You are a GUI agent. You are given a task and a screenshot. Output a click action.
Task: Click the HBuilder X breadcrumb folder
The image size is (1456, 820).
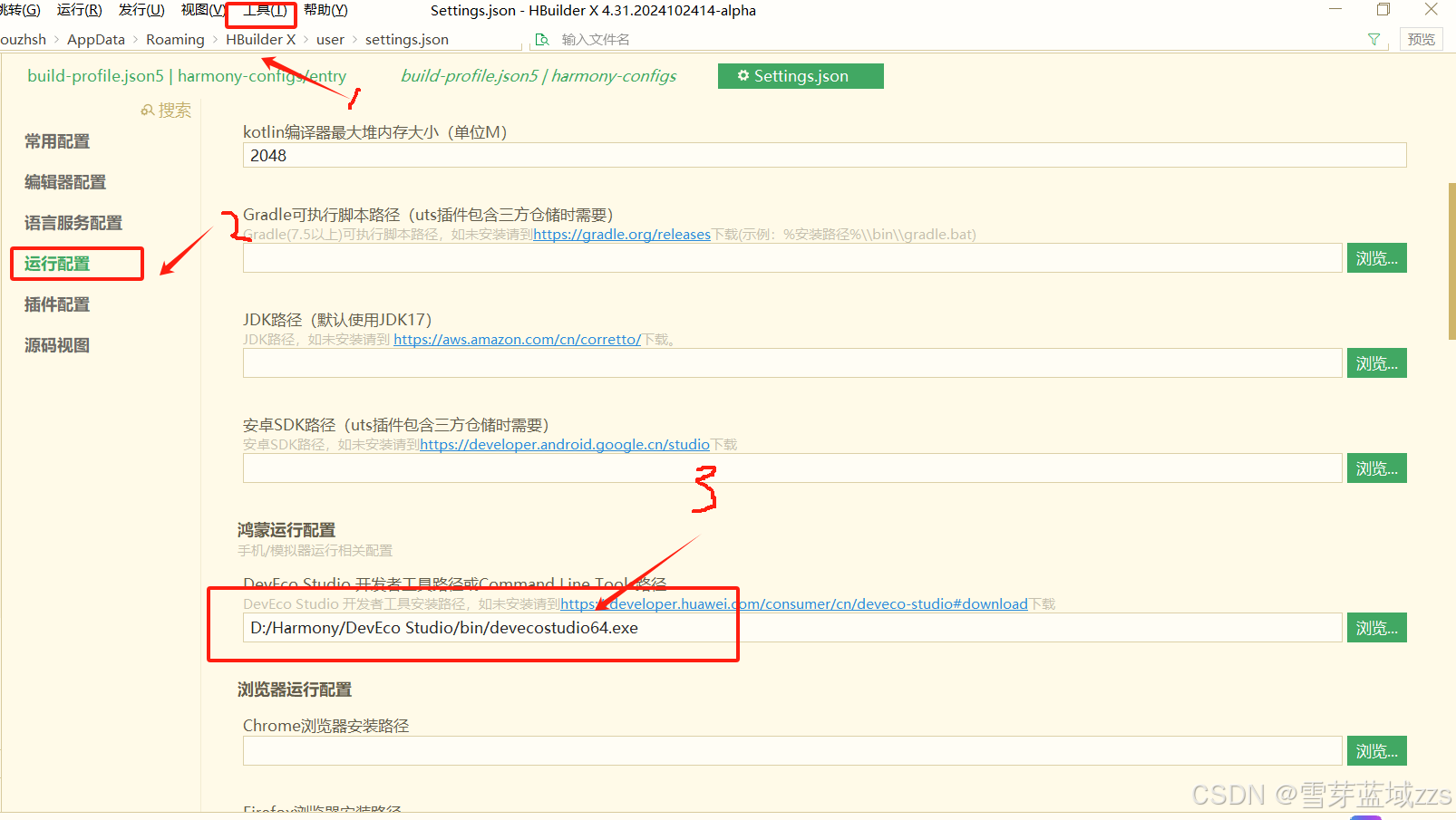coord(260,39)
